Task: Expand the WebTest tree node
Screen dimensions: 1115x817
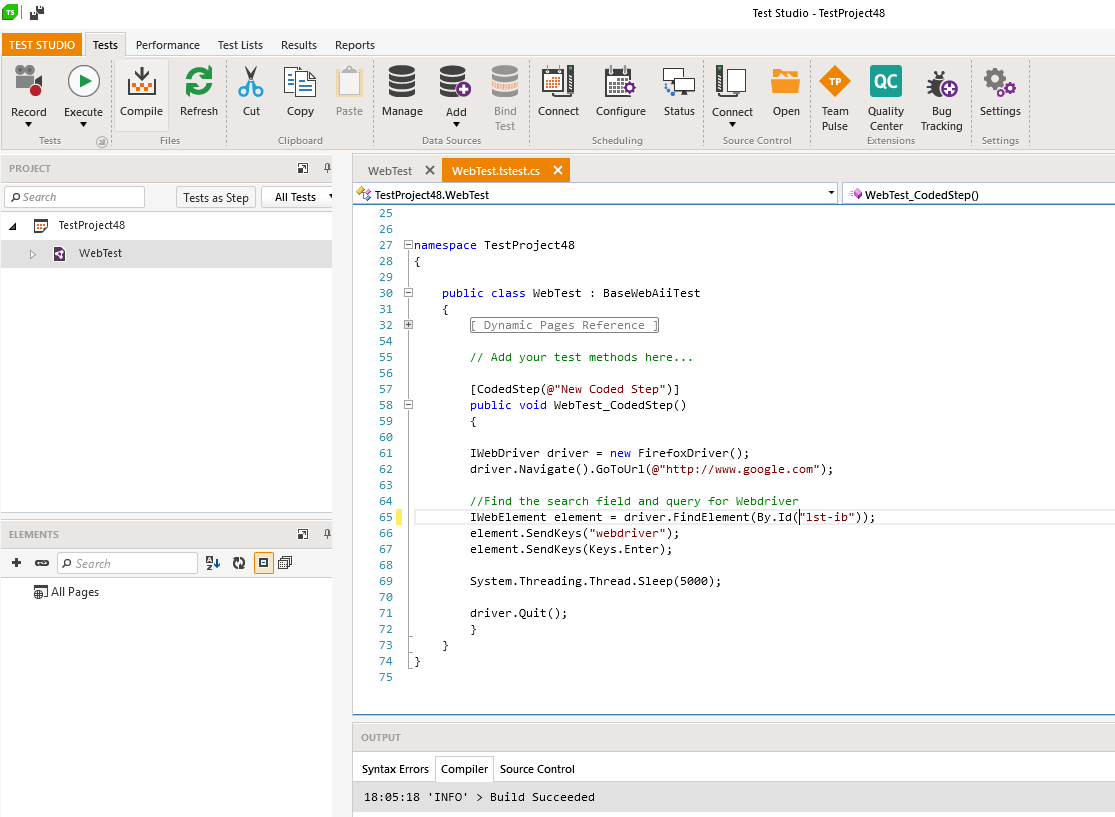Action: (x=32, y=254)
